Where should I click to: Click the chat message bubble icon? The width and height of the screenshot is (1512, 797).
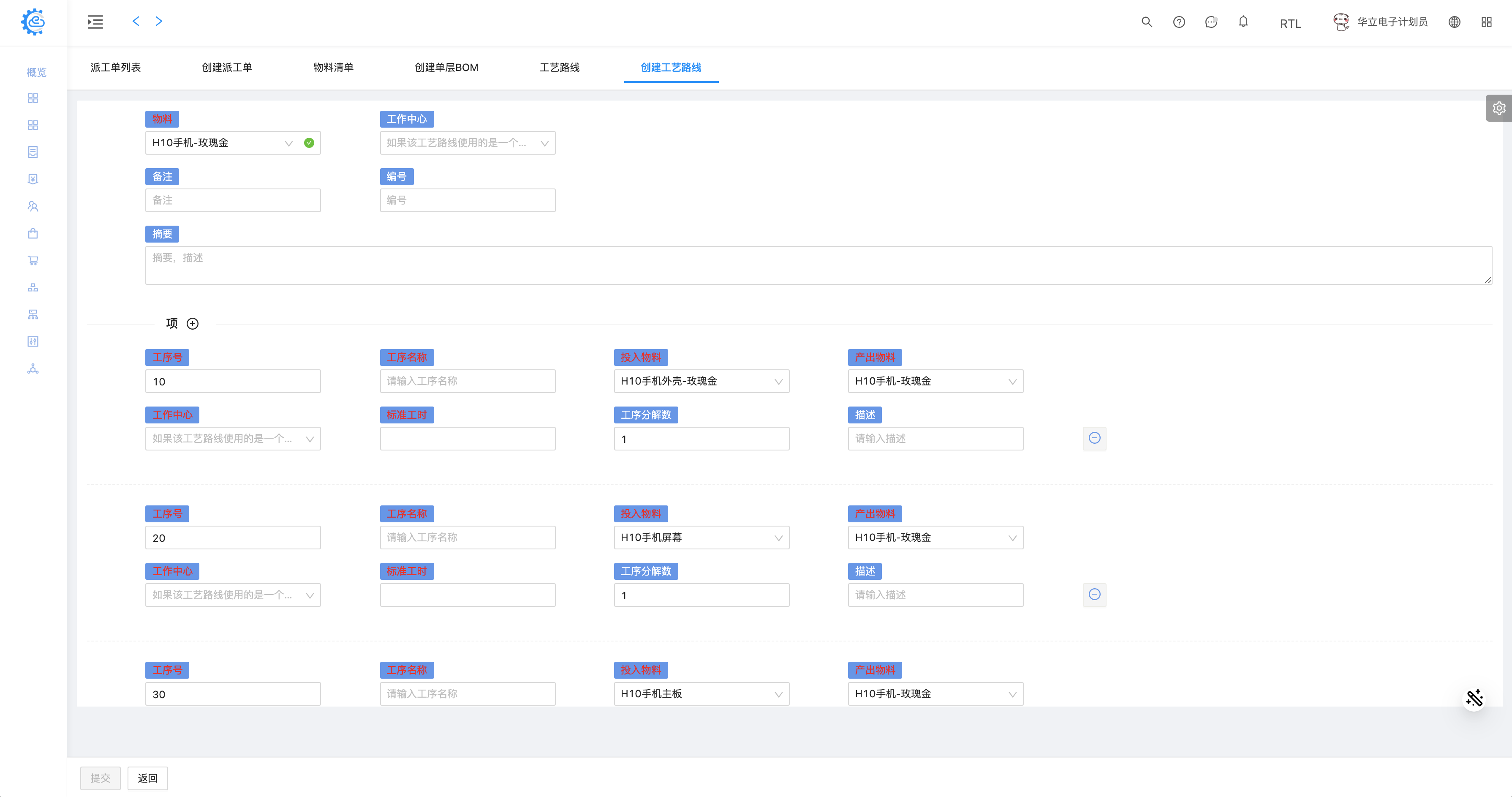[1211, 22]
